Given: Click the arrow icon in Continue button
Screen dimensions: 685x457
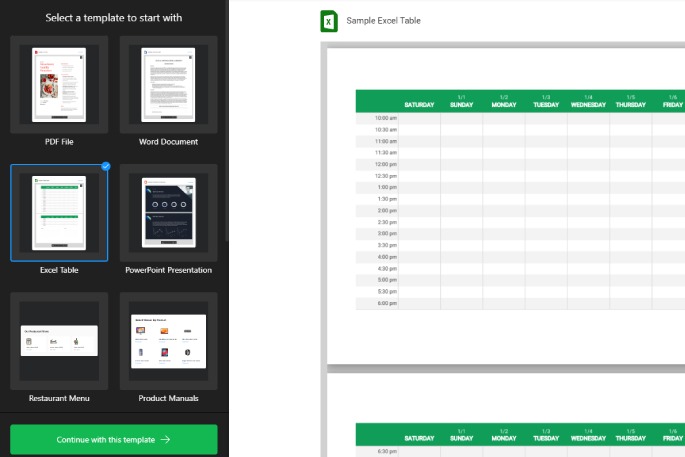Looking at the screenshot, I should 165,439.
